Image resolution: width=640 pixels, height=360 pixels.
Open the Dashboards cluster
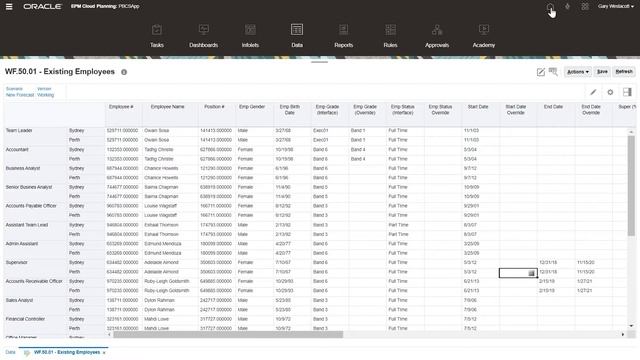(203, 36)
